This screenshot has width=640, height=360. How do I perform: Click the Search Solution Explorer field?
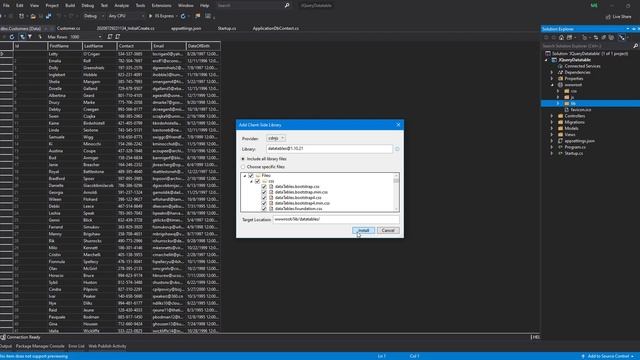[587, 46]
